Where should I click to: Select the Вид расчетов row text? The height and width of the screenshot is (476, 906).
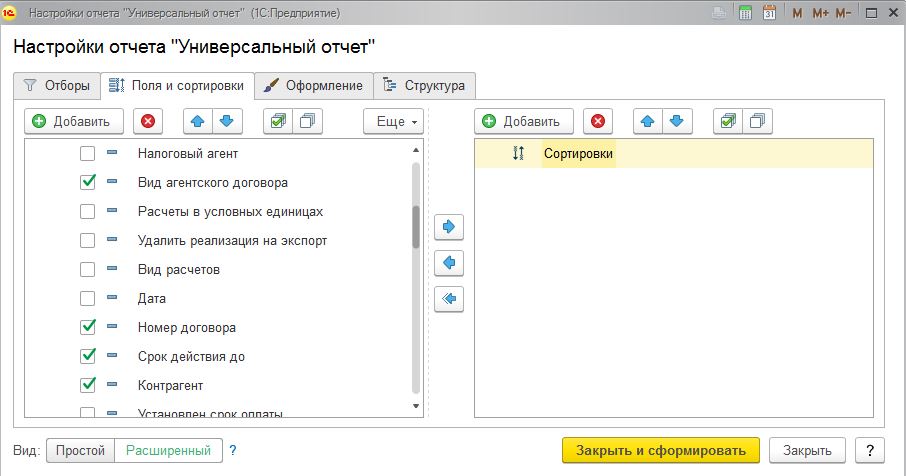(179, 270)
